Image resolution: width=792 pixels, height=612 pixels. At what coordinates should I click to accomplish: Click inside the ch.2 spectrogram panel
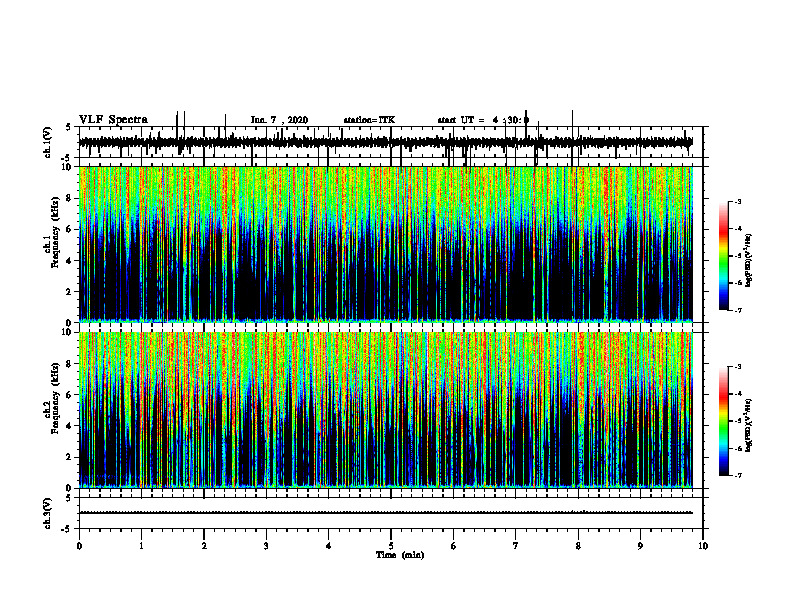pyautogui.click(x=386, y=410)
